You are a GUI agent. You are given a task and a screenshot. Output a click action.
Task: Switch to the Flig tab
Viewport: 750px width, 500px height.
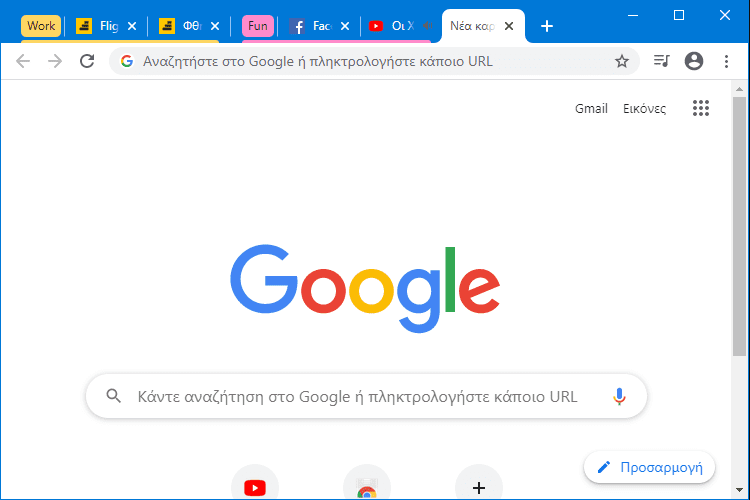[x=99, y=26]
